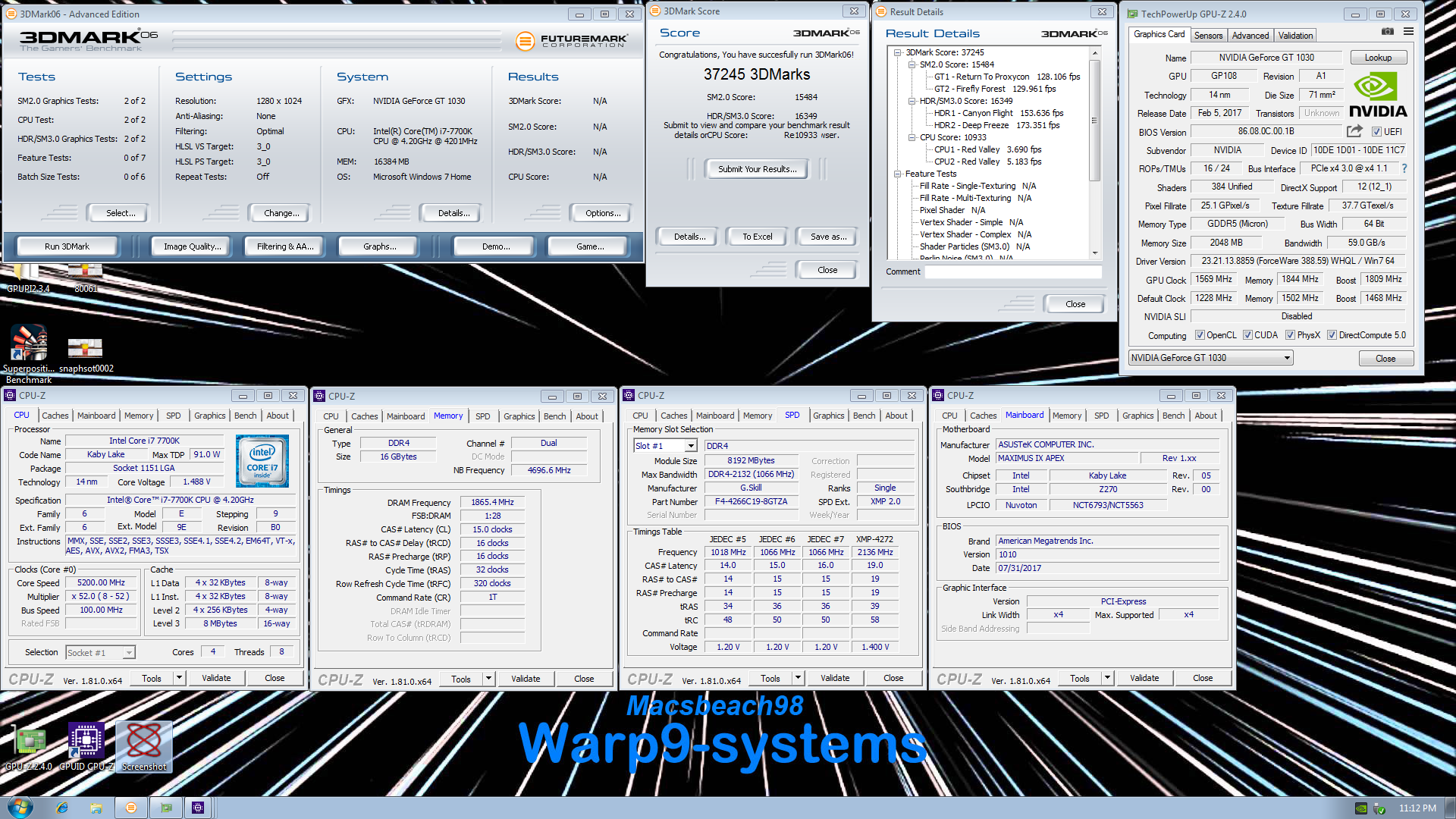Launch the Superposition Benchmark desktop shortcut
This screenshot has height=819, width=1456.
pos(29,354)
